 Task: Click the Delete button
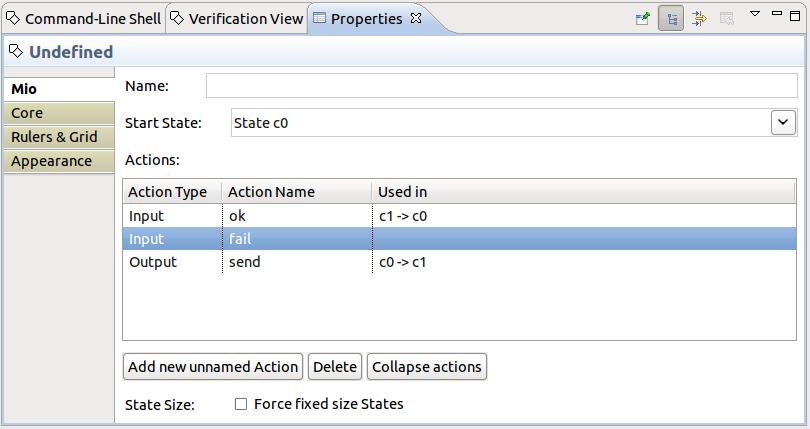click(334, 367)
